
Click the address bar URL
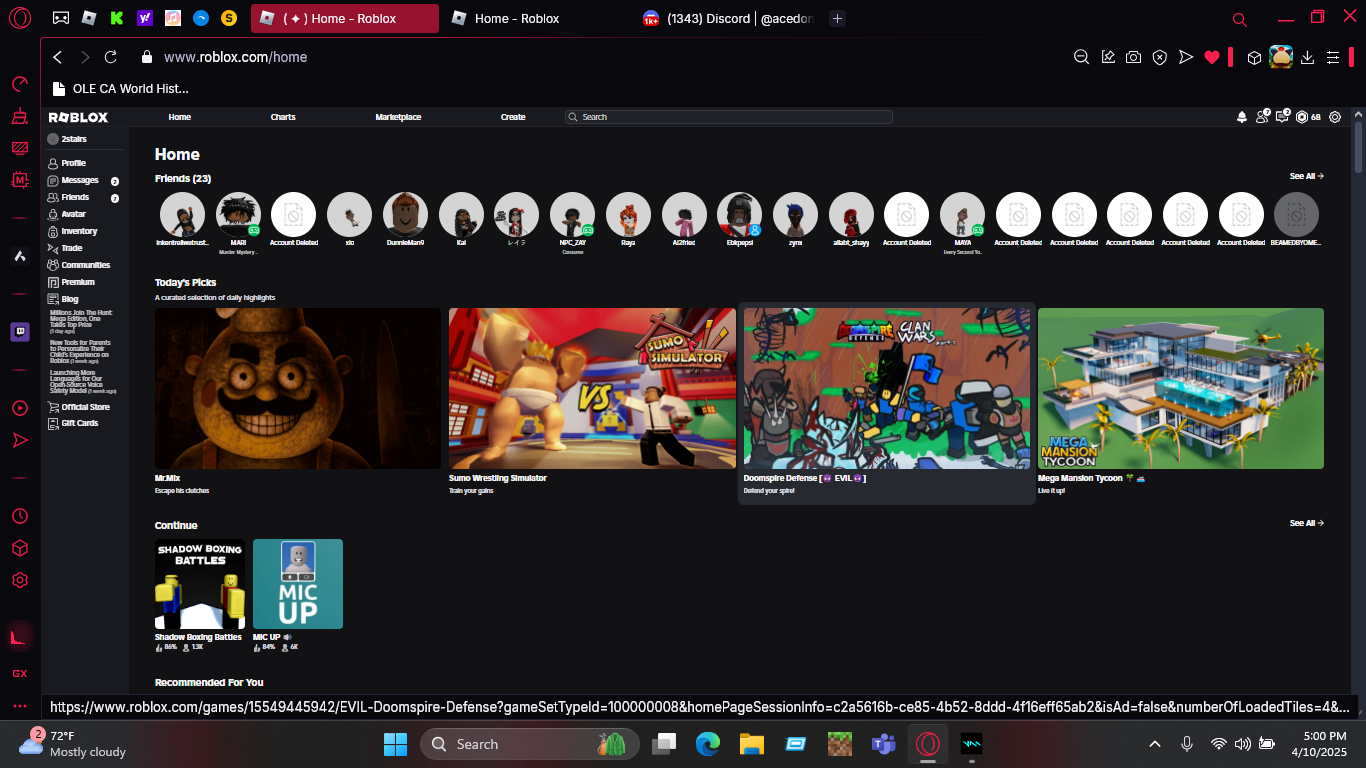pyautogui.click(x=235, y=57)
